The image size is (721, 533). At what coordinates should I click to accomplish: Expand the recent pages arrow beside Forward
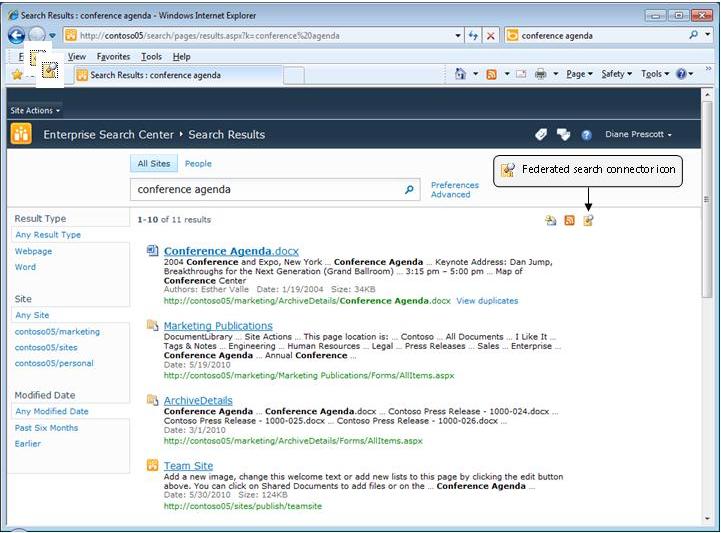tap(53, 35)
